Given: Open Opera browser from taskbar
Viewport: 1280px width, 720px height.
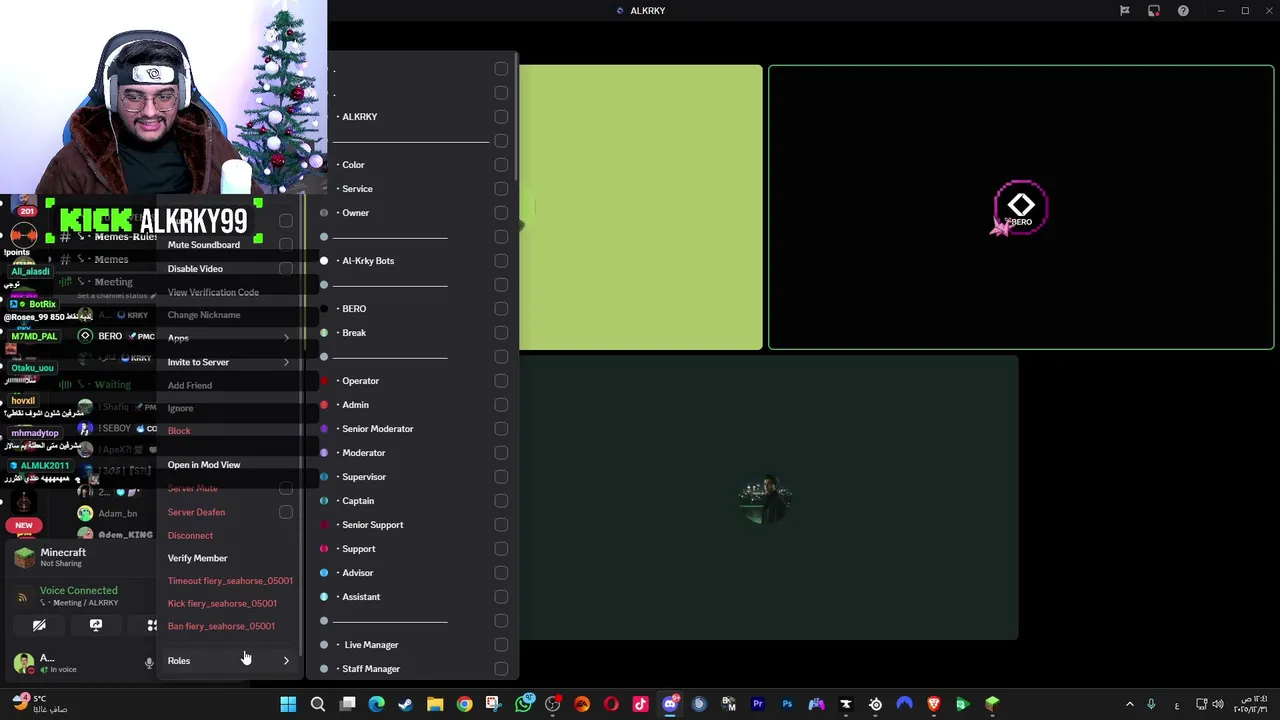Looking at the screenshot, I should [611, 704].
